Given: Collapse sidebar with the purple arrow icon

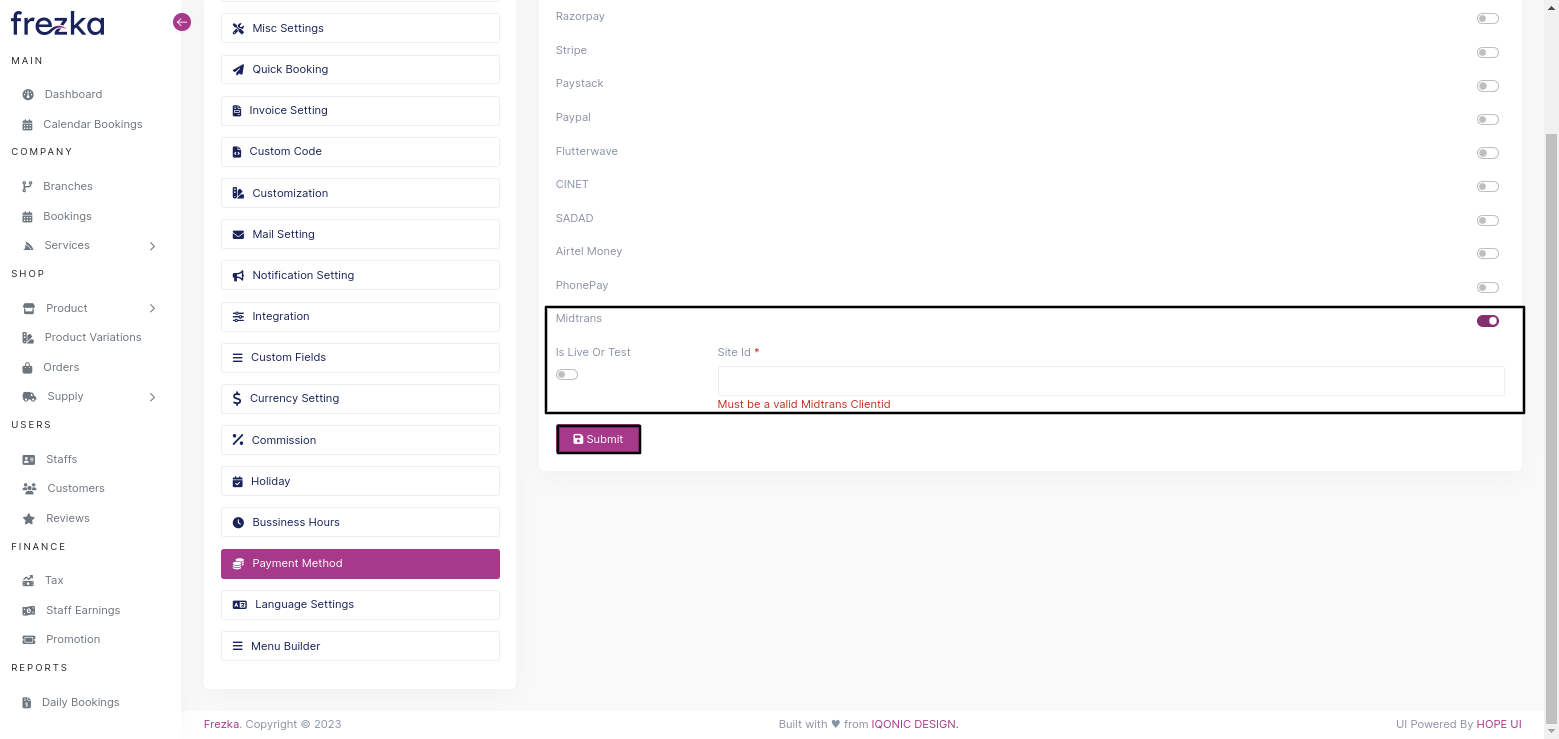Looking at the screenshot, I should 181,22.
